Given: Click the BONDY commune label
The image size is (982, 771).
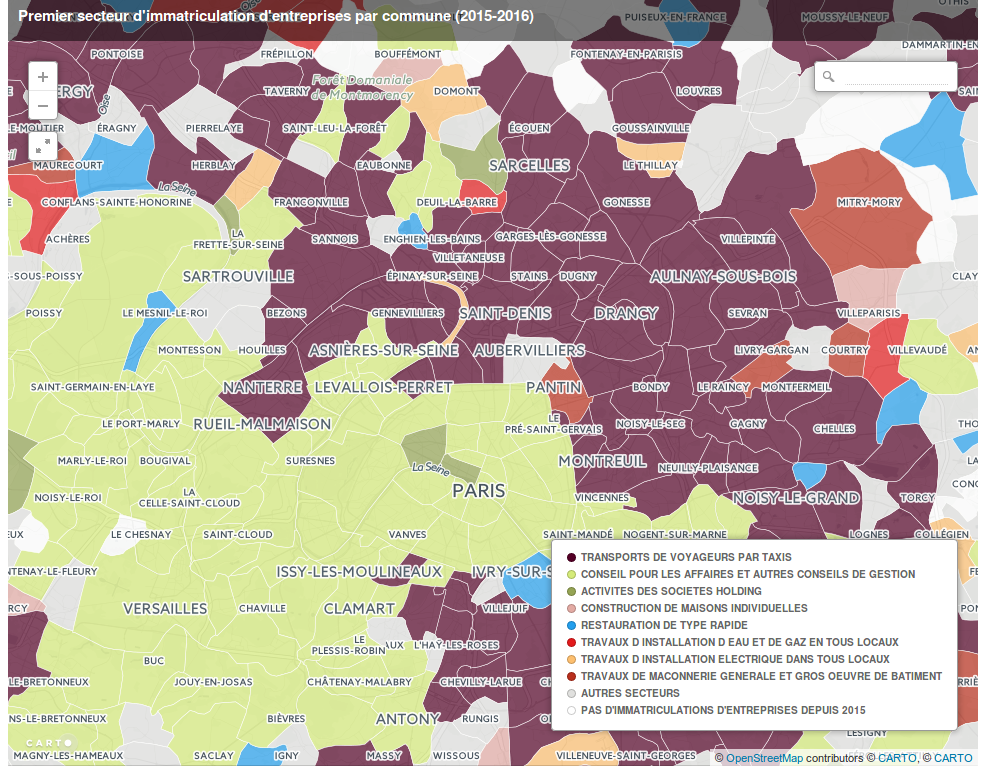Looking at the screenshot, I should tap(651, 387).
